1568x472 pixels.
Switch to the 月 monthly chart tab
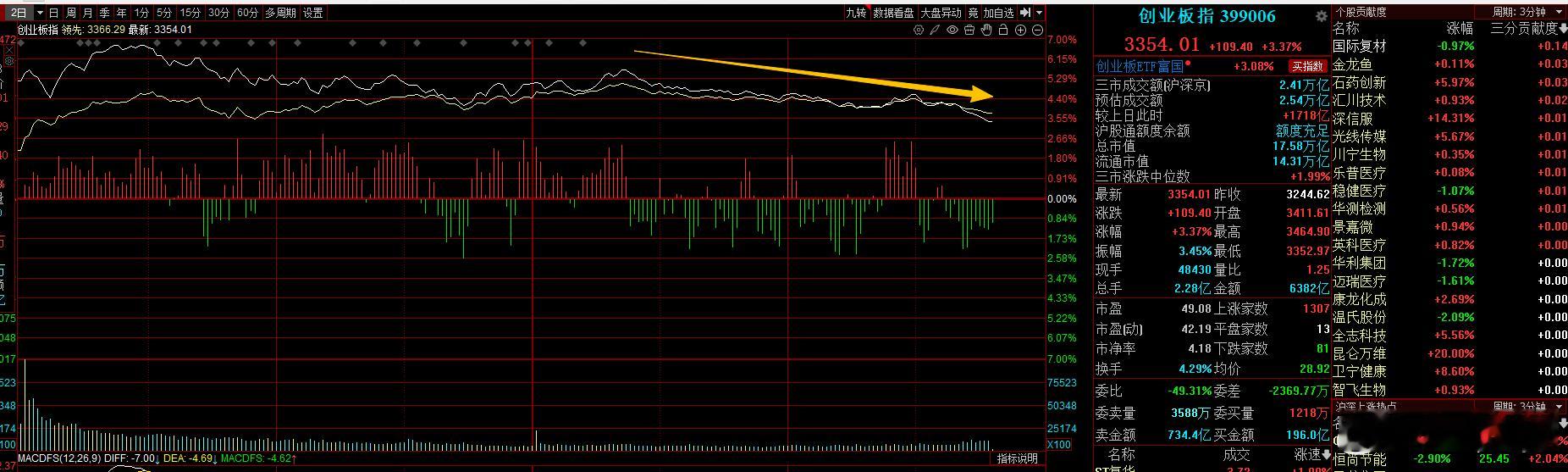[x=88, y=13]
